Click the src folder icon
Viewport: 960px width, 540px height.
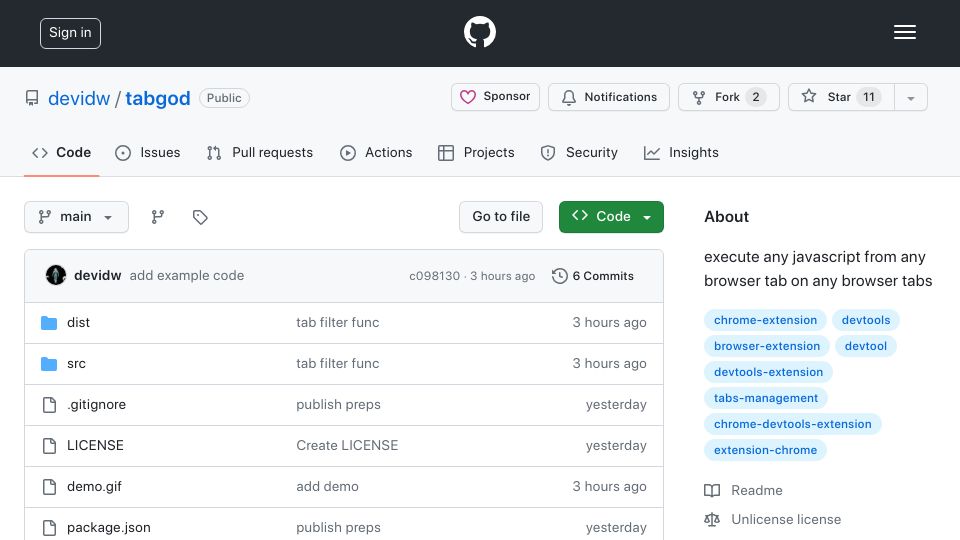[x=49, y=364]
